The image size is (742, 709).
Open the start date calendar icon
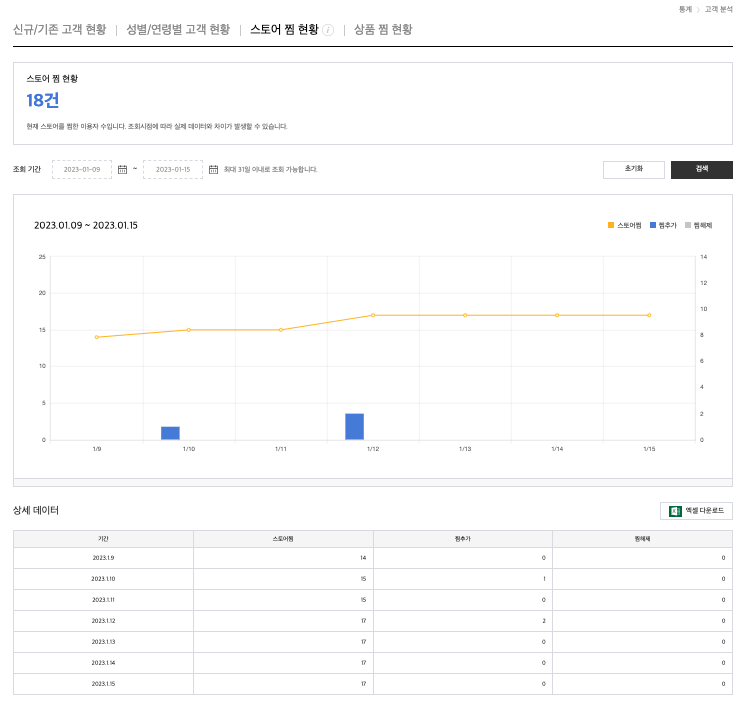122,170
